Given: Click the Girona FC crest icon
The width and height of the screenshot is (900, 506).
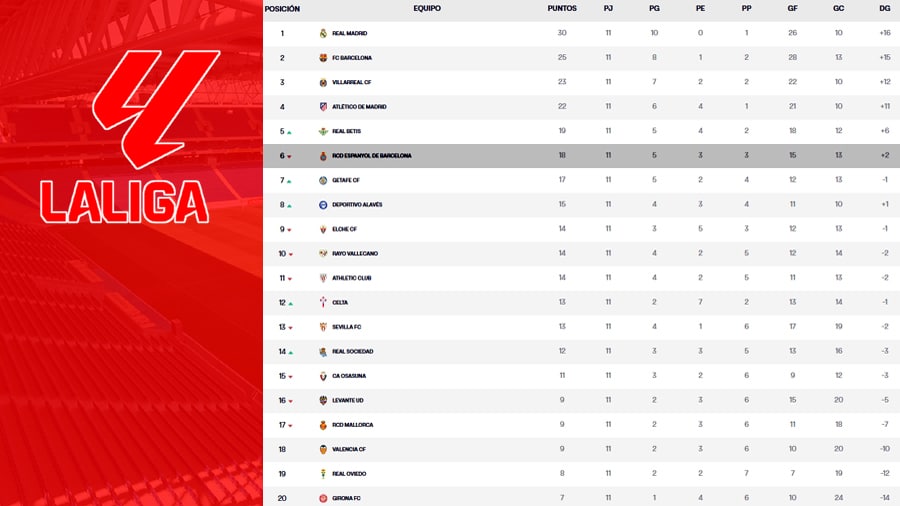Looking at the screenshot, I should point(323,498).
